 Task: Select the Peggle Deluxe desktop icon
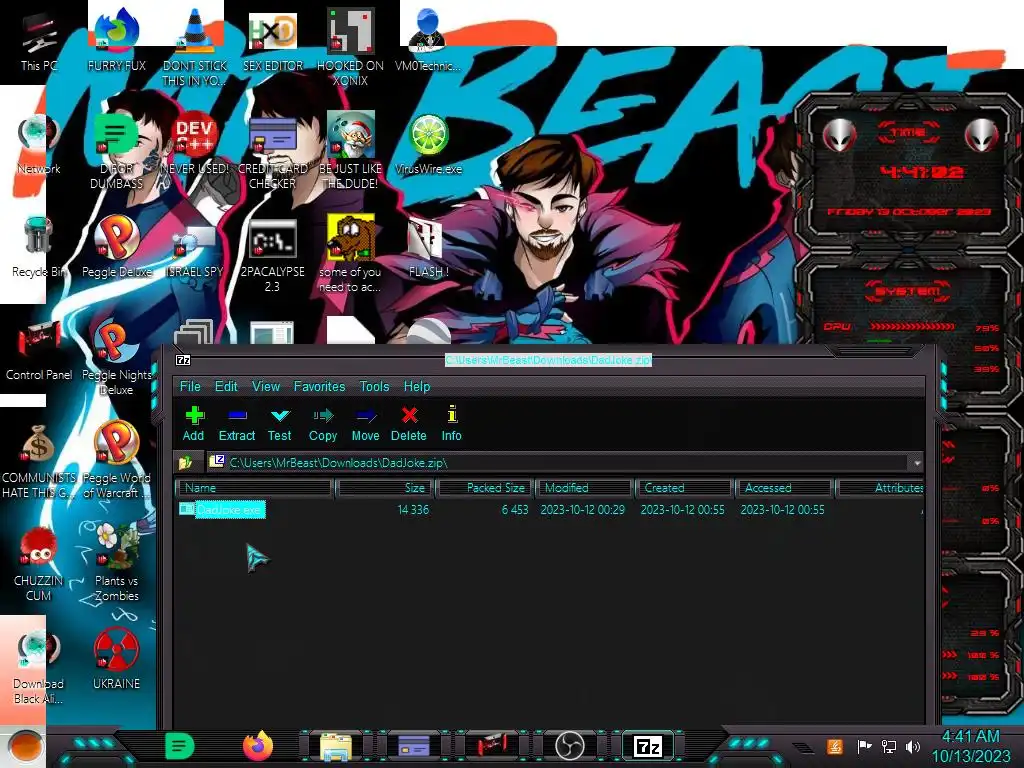point(117,248)
